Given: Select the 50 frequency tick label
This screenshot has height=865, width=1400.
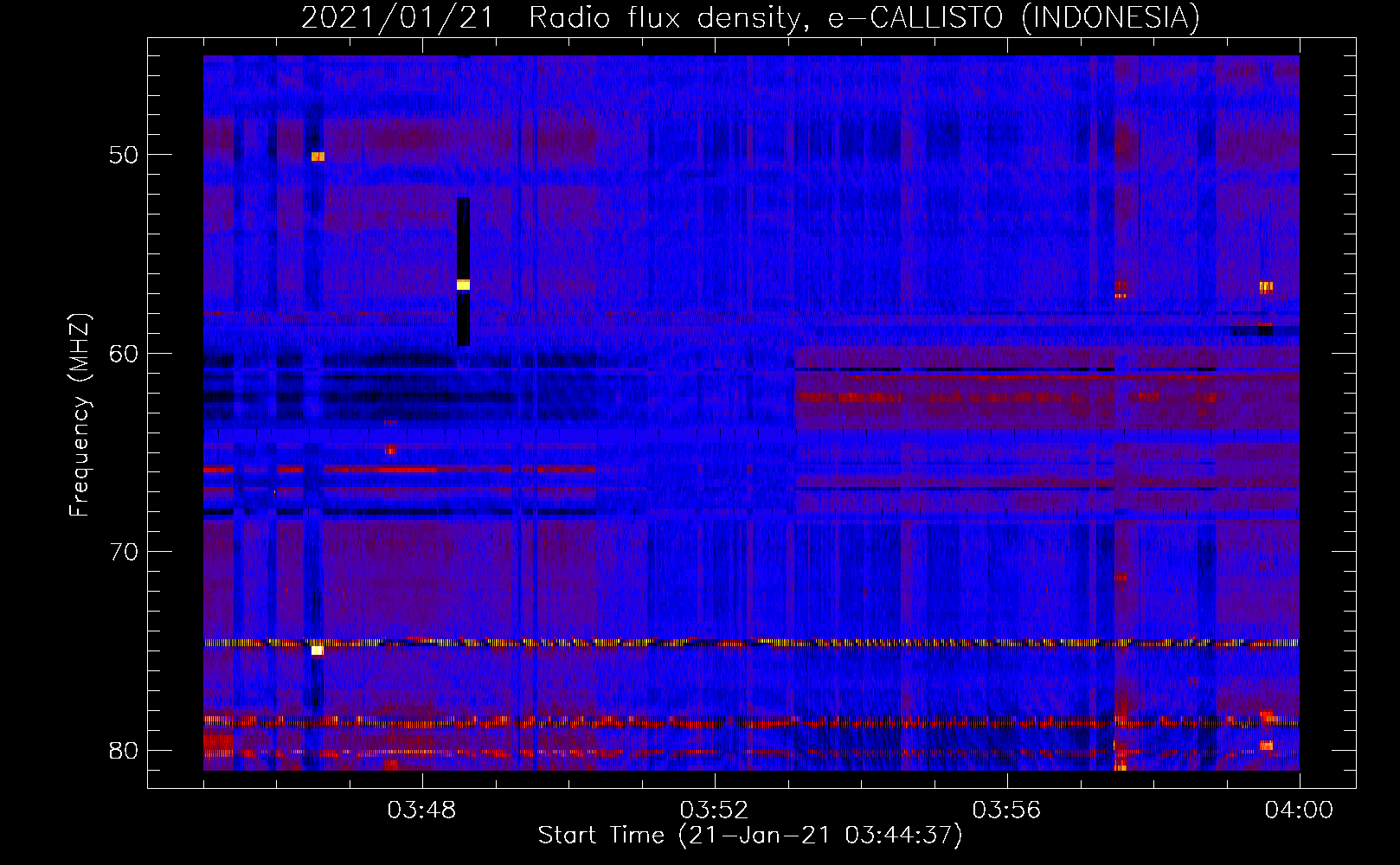Looking at the screenshot, I should (x=123, y=155).
